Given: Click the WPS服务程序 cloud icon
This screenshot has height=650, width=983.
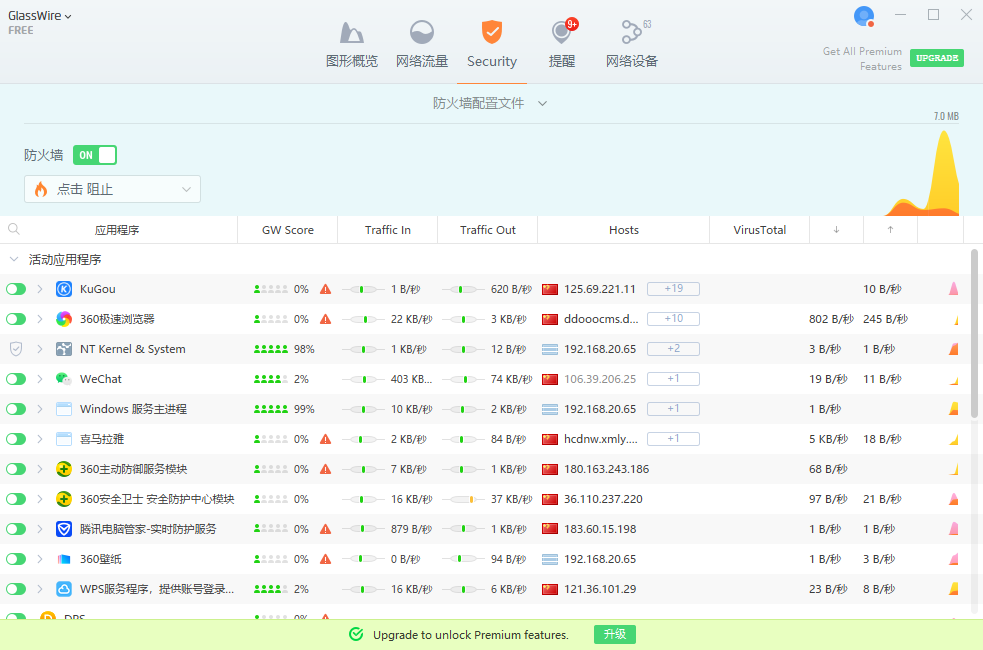Looking at the screenshot, I should pyautogui.click(x=64, y=589).
